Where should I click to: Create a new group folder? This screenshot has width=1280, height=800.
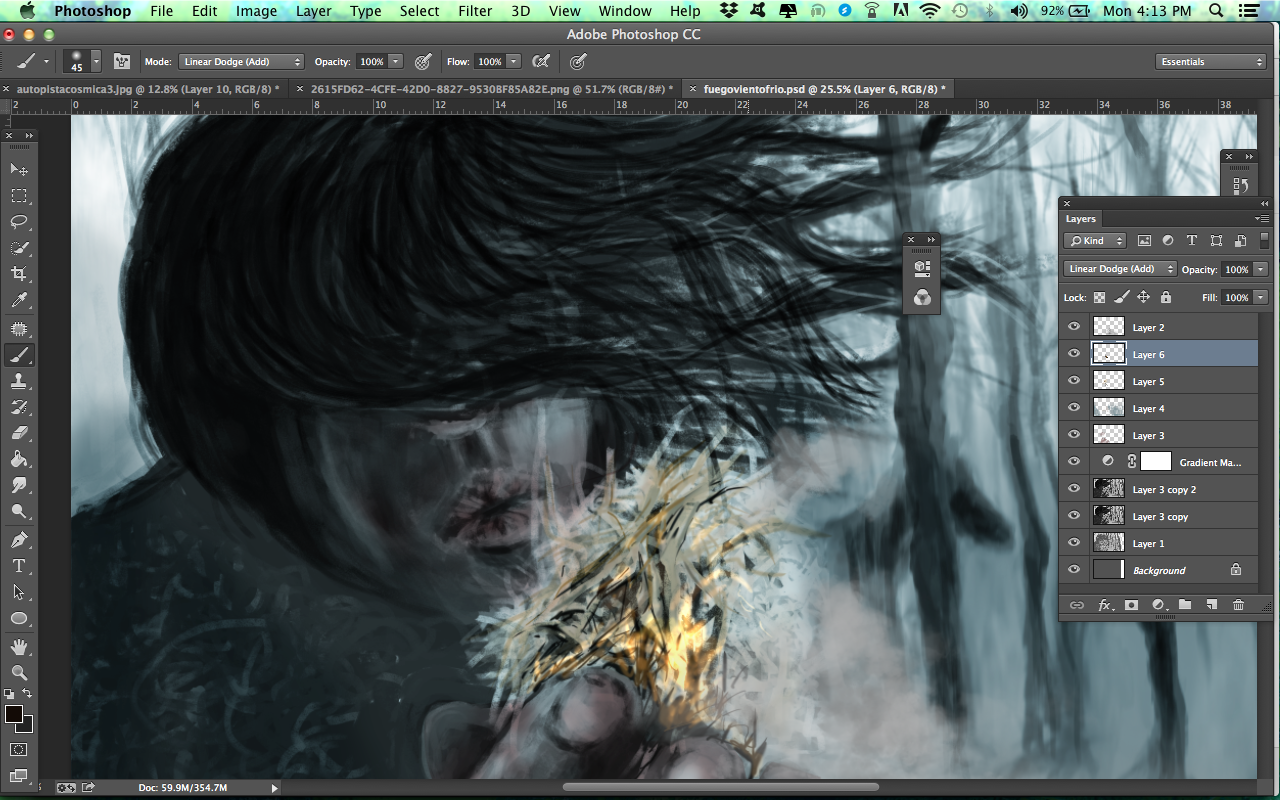pos(1185,605)
